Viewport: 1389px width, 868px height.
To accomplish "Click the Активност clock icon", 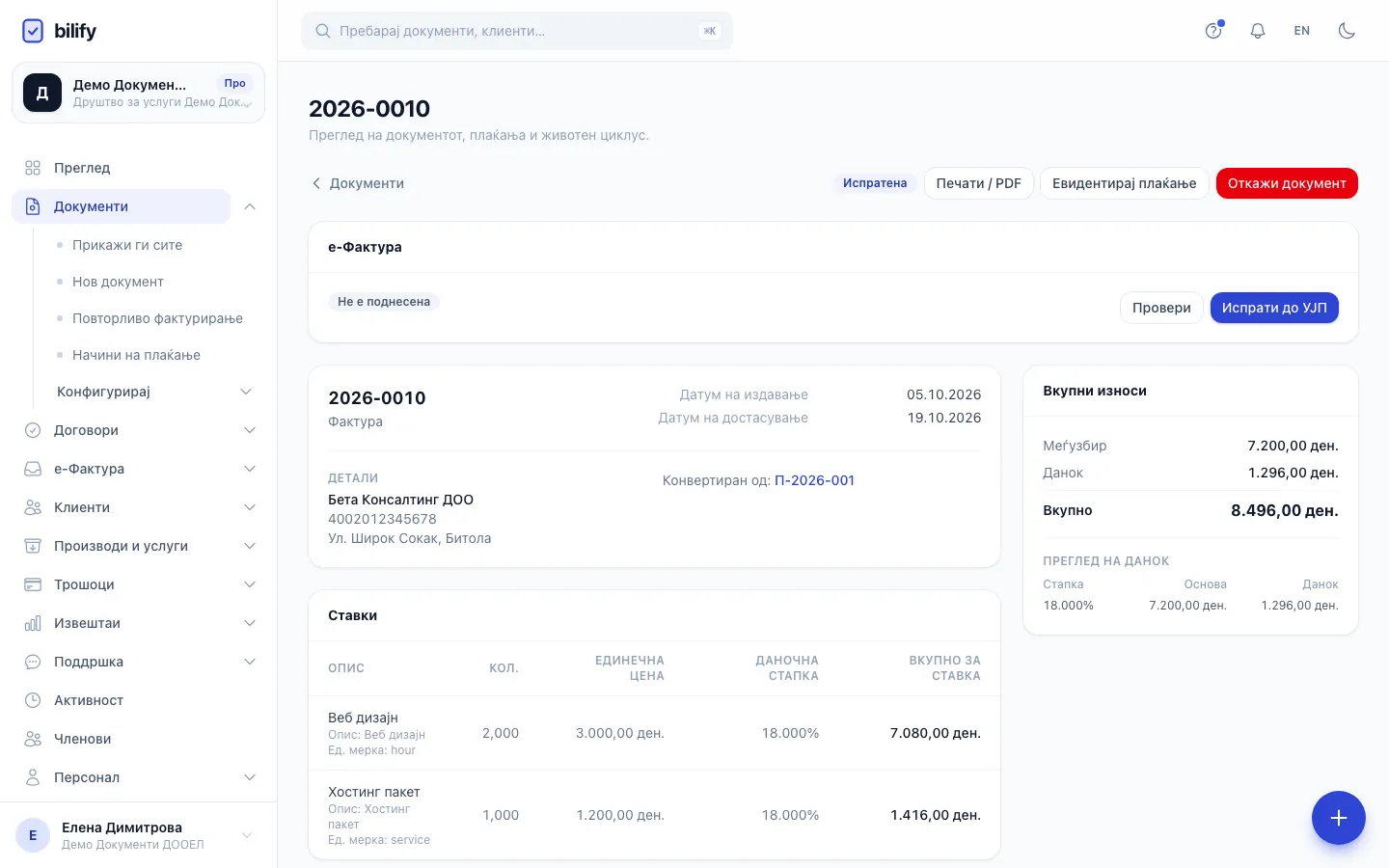I will (x=33, y=700).
